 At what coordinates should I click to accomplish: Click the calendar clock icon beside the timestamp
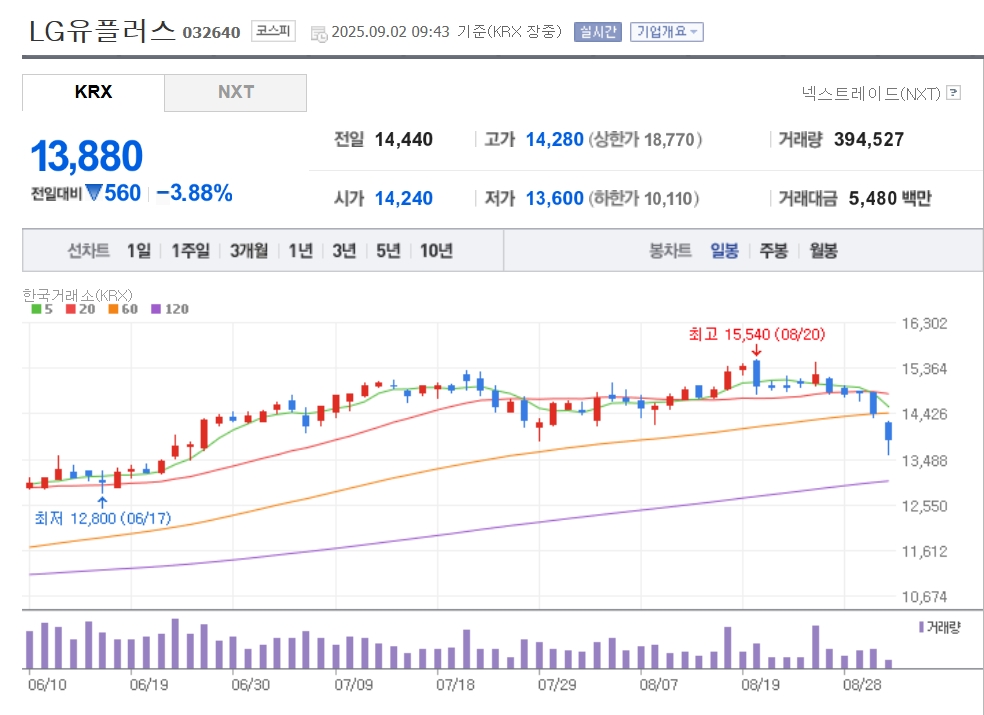[319, 34]
